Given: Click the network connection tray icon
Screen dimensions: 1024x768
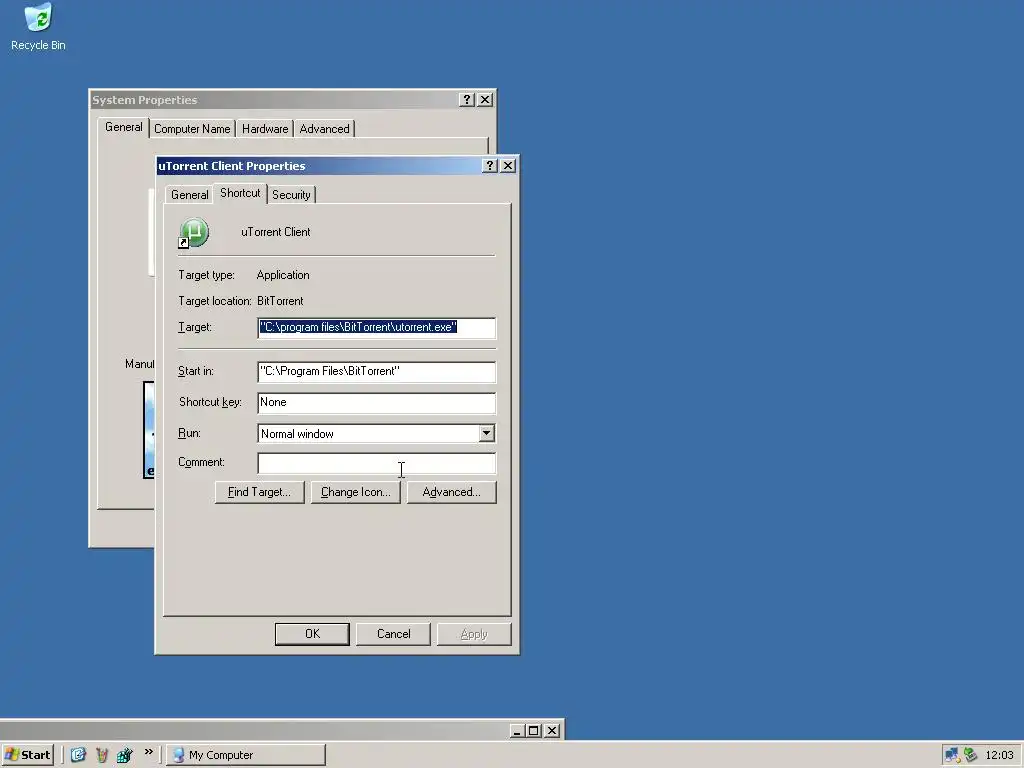Looking at the screenshot, I should pyautogui.click(x=952, y=755).
